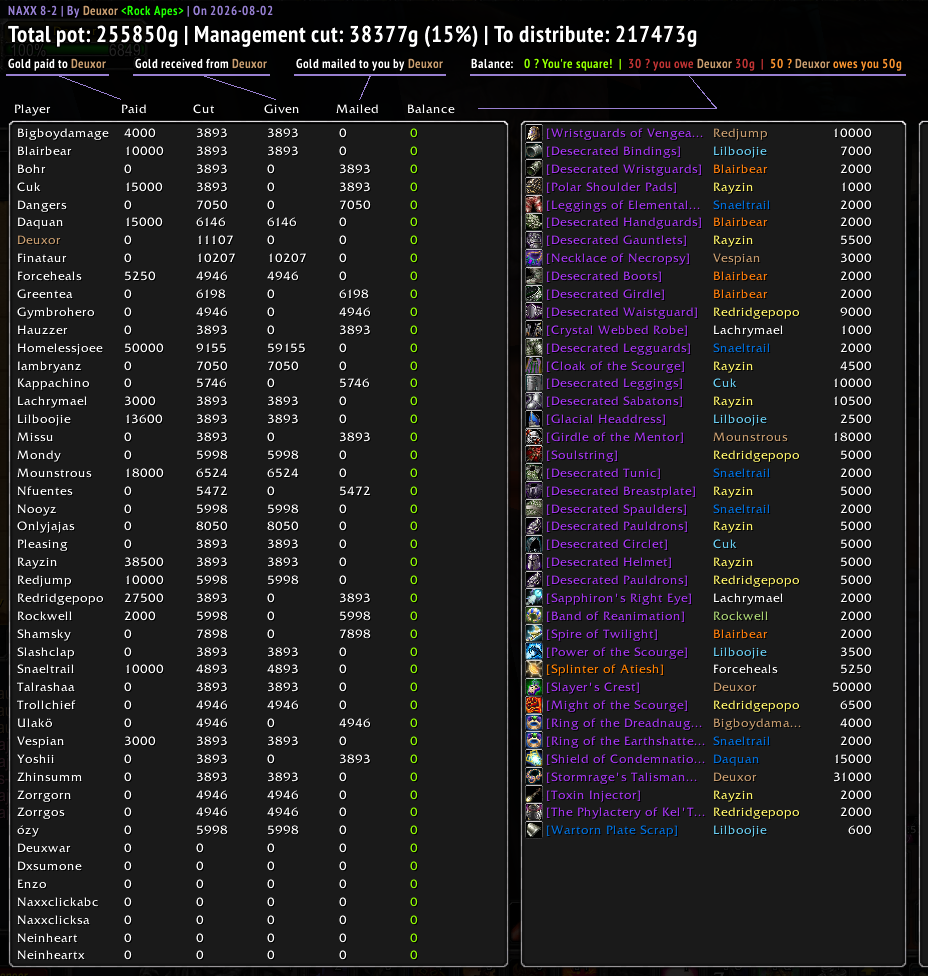The image size is (928, 976).
Task: Click the Band of Reanimation icon
Action: click(x=534, y=616)
